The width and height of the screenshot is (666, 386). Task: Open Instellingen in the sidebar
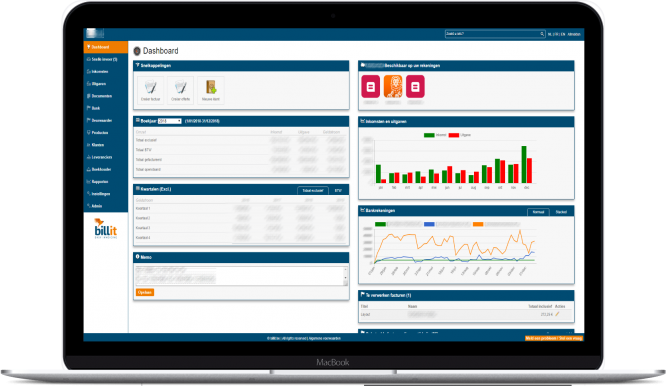click(105, 194)
